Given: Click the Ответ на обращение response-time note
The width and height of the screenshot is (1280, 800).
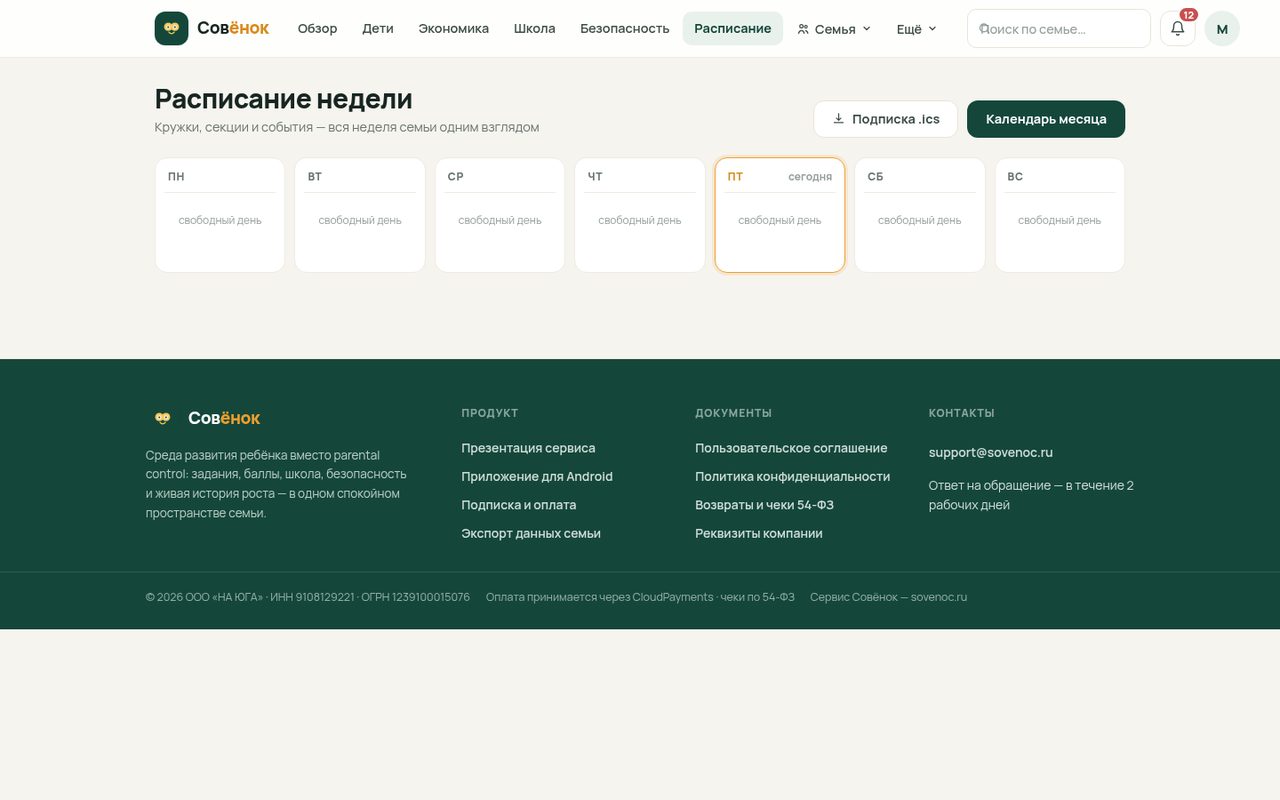Looking at the screenshot, I should point(1031,495).
